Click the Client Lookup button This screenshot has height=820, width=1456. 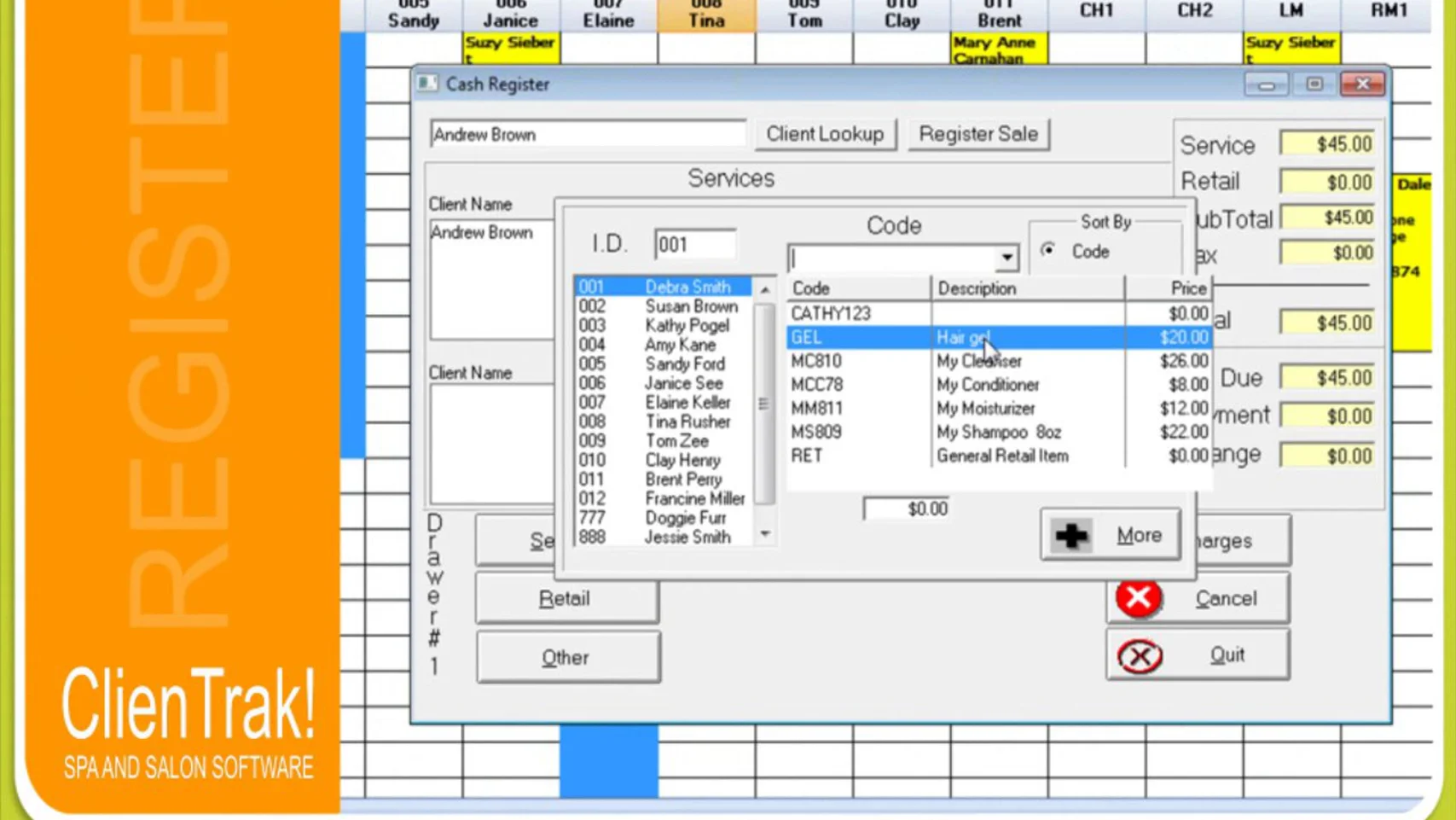point(825,134)
